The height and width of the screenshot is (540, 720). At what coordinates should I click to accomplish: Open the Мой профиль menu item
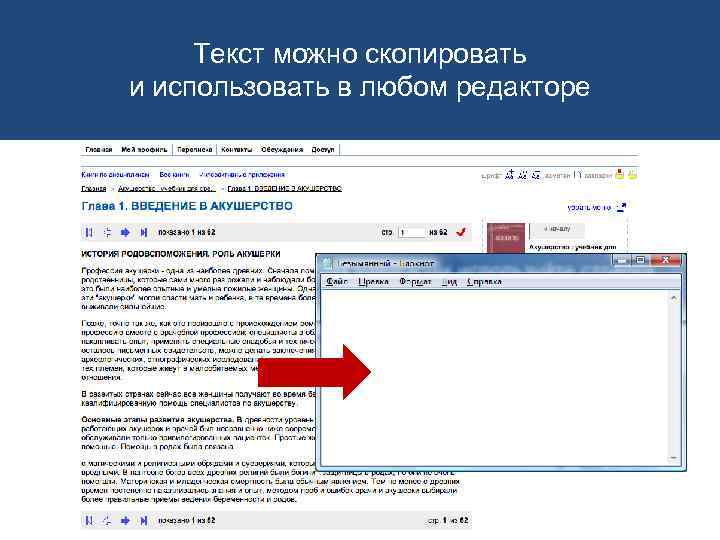(x=144, y=150)
